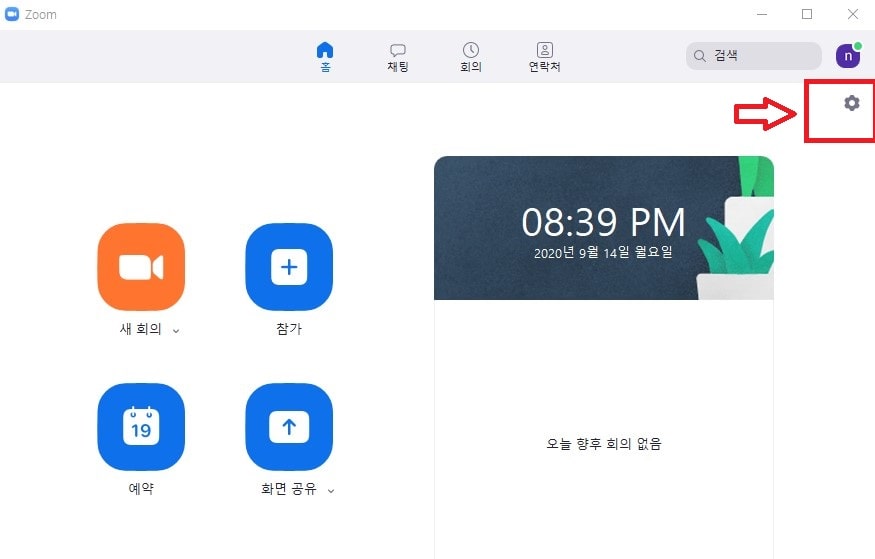Switch to the 회의 tab
This screenshot has width=875, height=559.
[x=470, y=57]
